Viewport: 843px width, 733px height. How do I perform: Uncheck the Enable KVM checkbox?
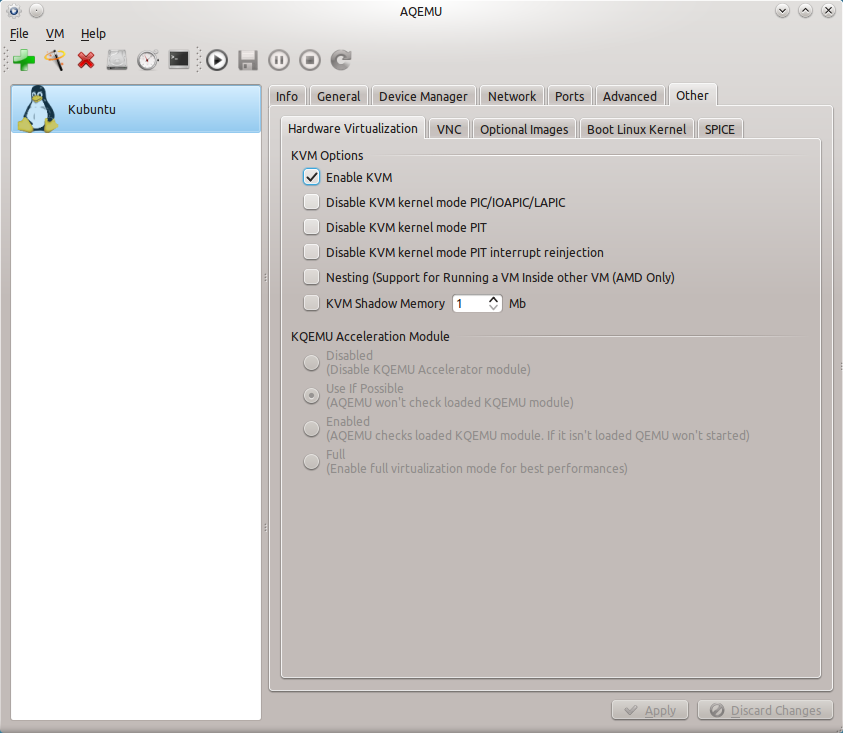tap(311, 177)
